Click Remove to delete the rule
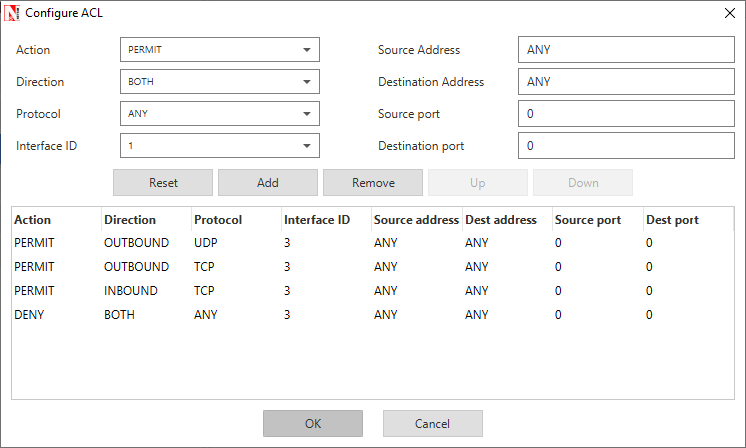 click(373, 183)
